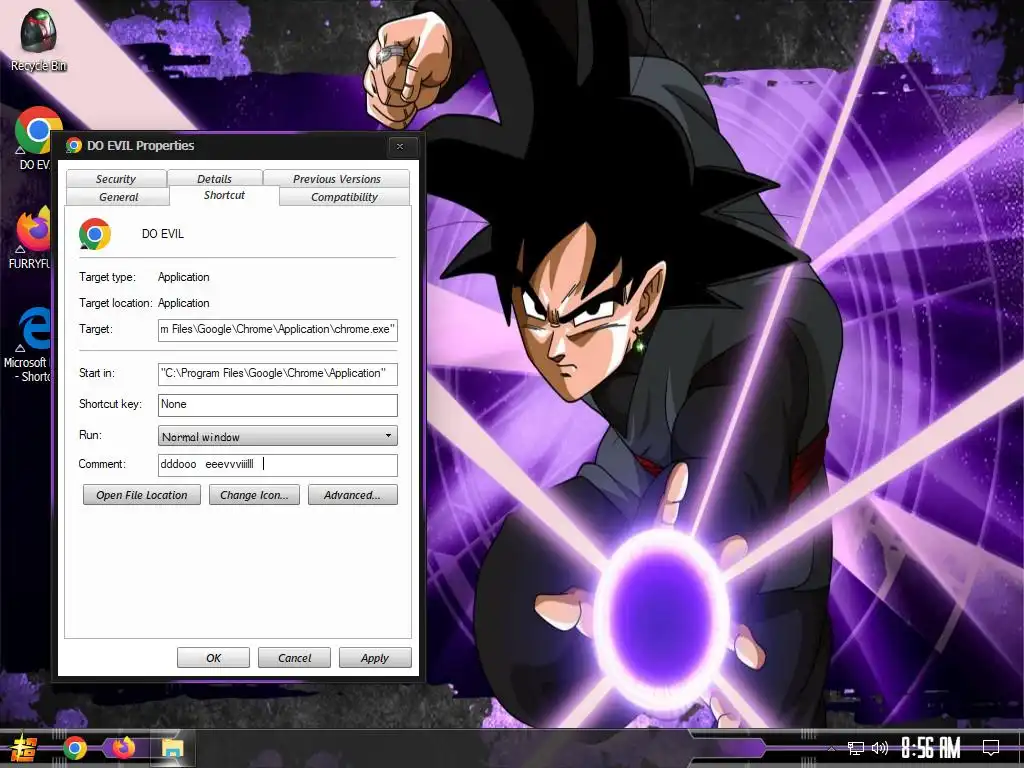1024x768 pixels.
Task: Open the network tray icon
Action: [856, 748]
